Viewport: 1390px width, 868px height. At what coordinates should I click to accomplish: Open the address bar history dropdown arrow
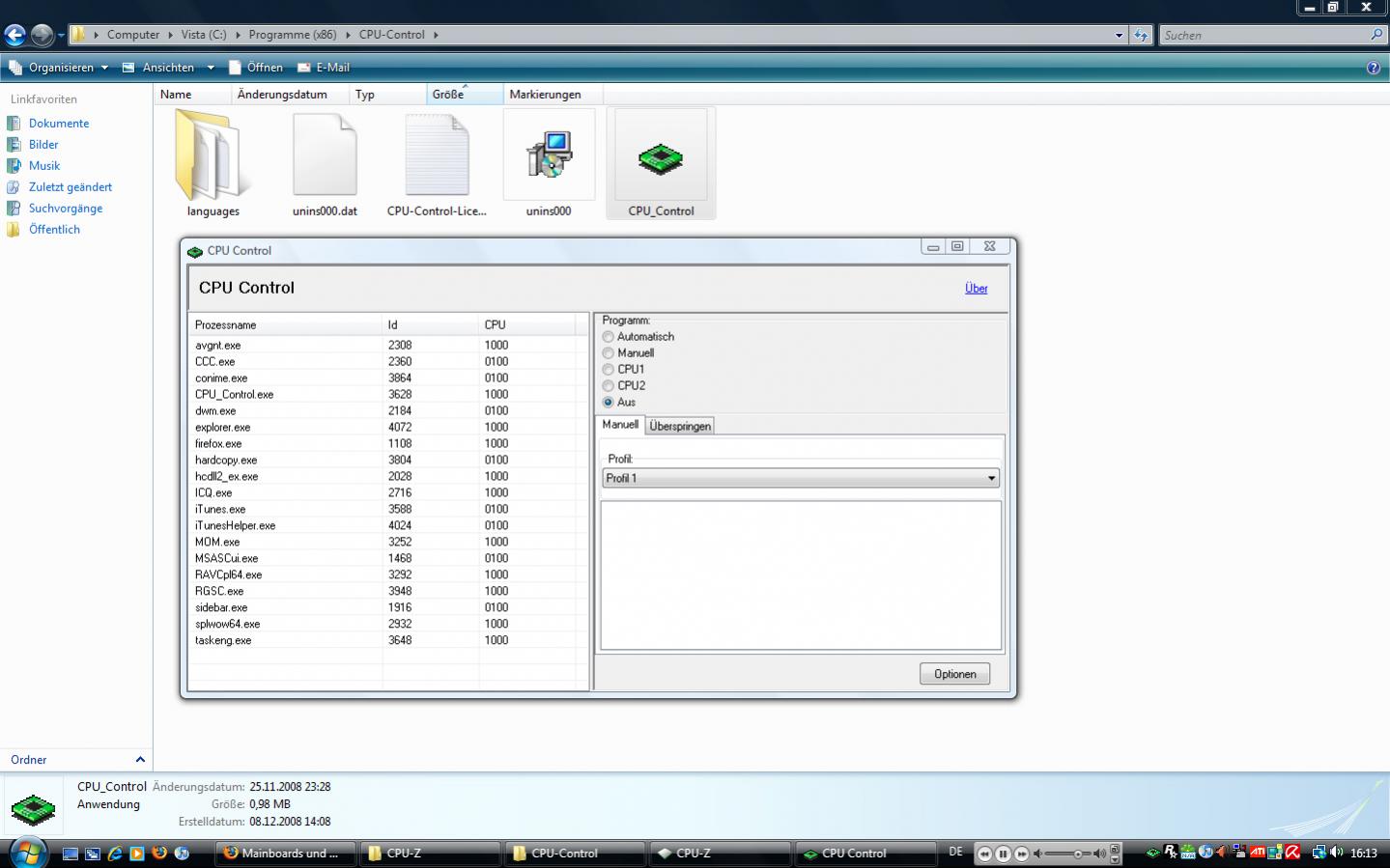pos(1120,35)
